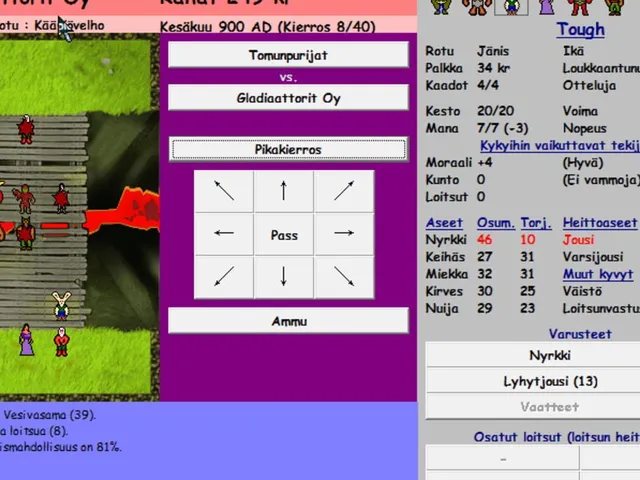Select the purple-dressed woman on the grass
The width and height of the screenshot is (640, 480).
point(26,340)
